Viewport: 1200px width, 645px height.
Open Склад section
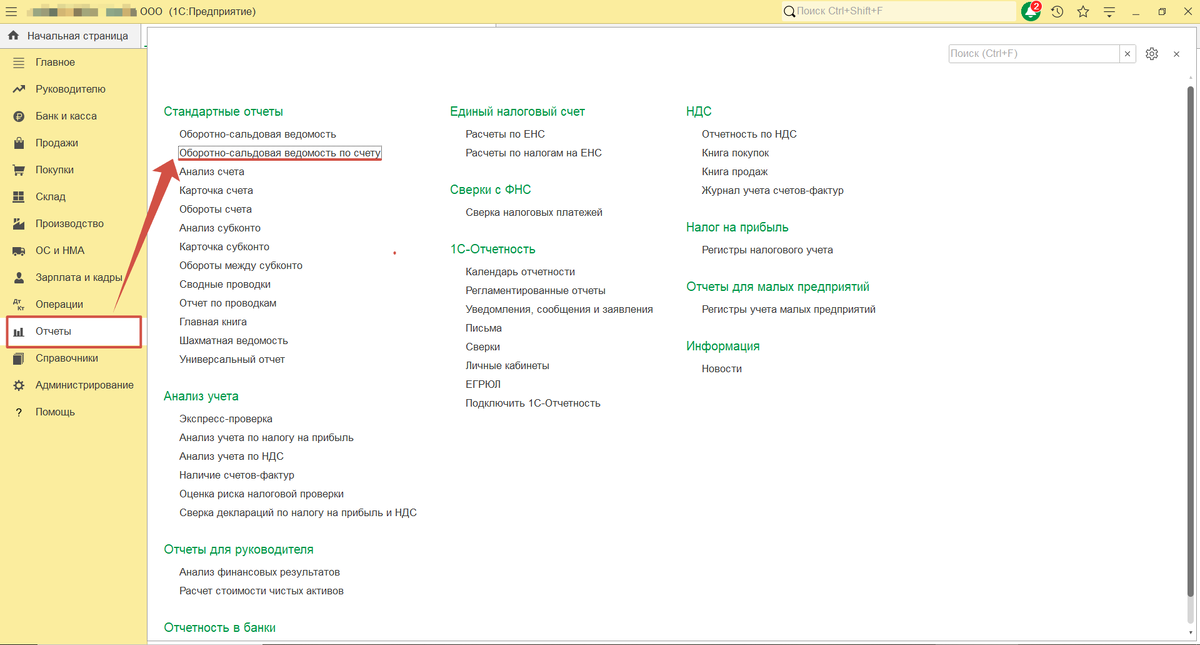click(51, 197)
